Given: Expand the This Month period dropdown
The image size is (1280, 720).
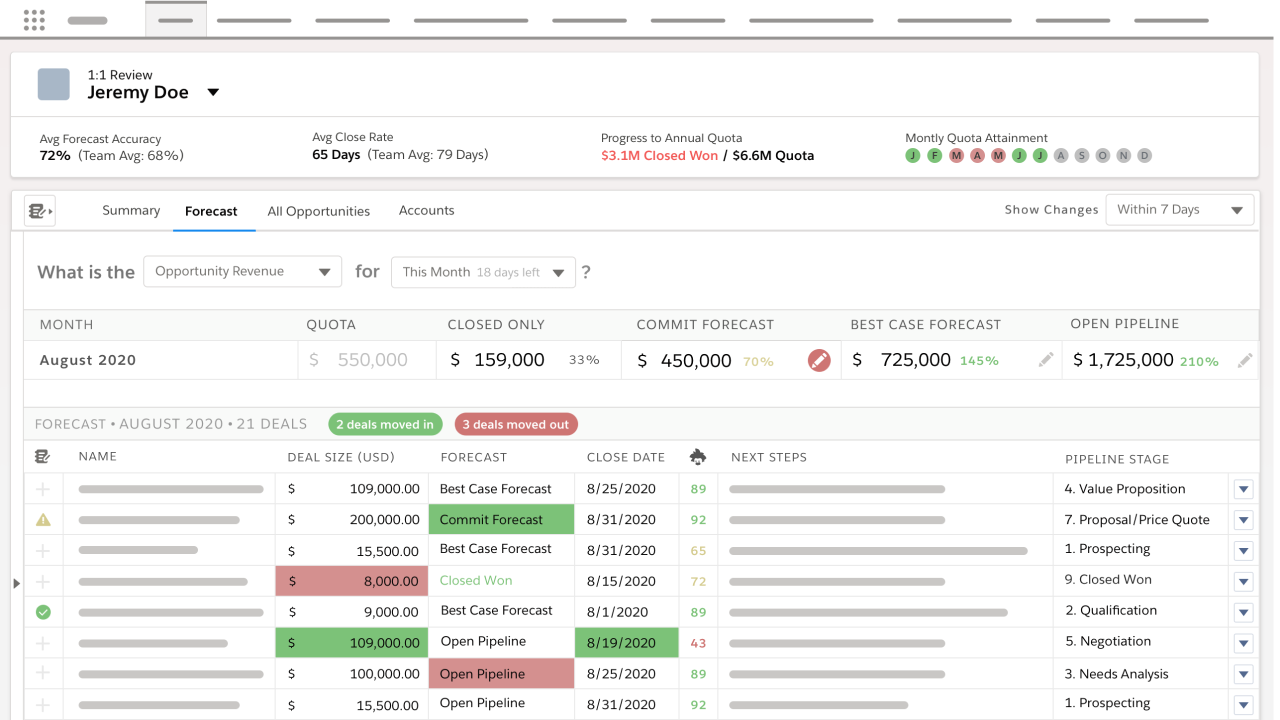Looking at the screenshot, I should pyautogui.click(x=483, y=273).
